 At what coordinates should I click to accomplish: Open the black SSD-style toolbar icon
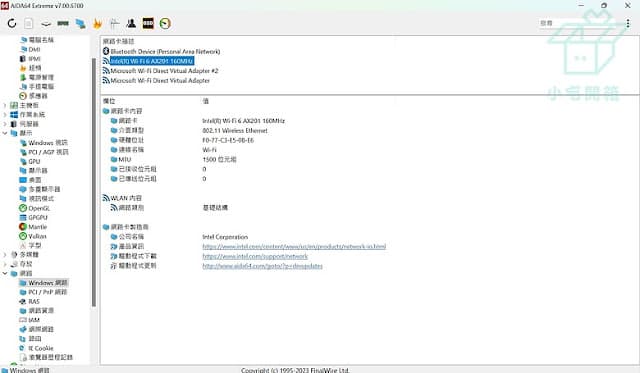(x=148, y=23)
